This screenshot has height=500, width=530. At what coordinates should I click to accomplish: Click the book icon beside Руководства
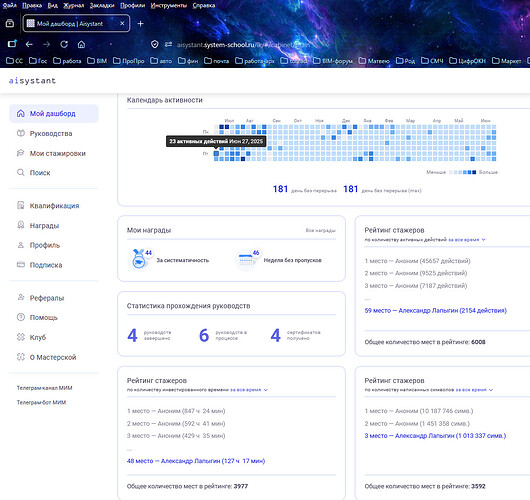coord(21,133)
